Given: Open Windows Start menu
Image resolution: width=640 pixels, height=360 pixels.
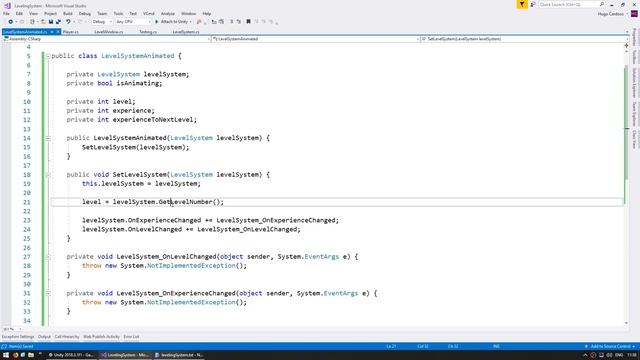Looking at the screenshot, I should [6, 355].
